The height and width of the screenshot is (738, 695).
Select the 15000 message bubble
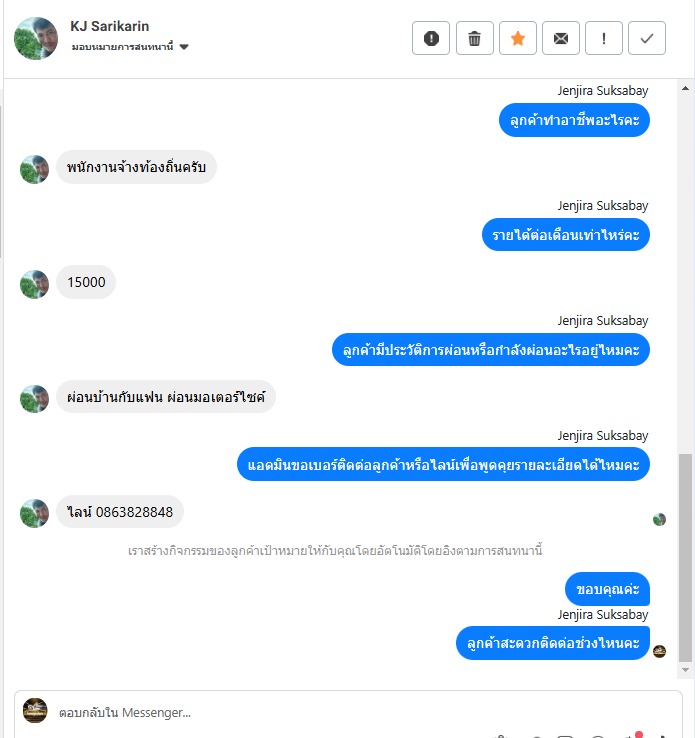pyautogui.click(x=86, y=282)
